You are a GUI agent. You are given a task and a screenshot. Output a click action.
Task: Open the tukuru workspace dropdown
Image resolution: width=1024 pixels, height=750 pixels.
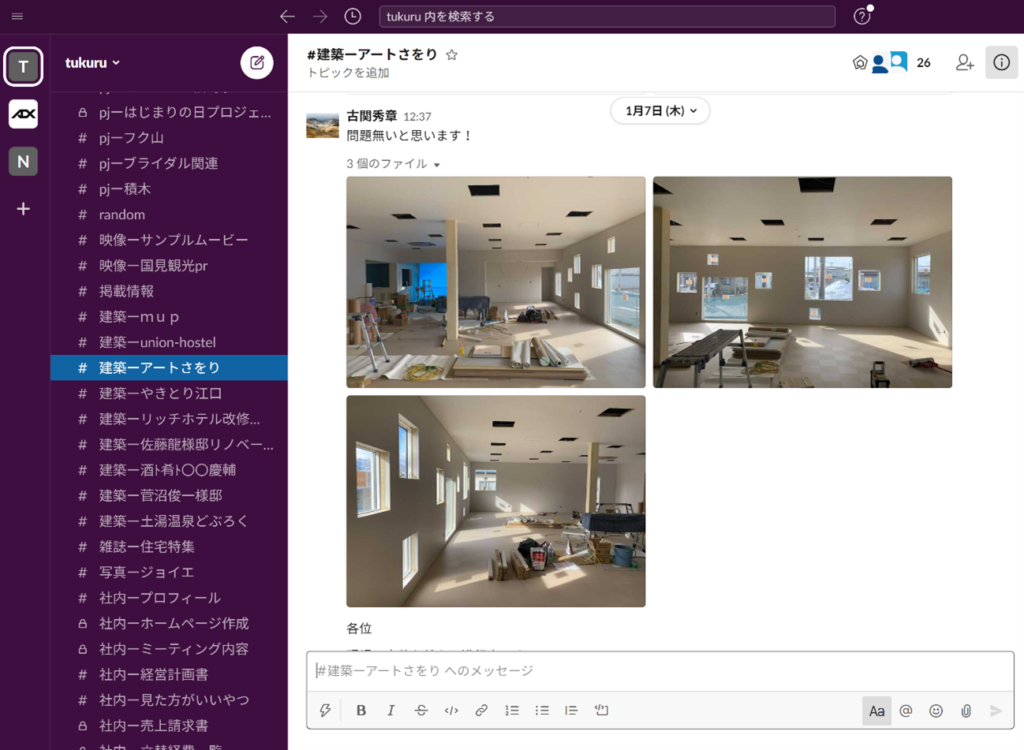[x=90, y=62]
